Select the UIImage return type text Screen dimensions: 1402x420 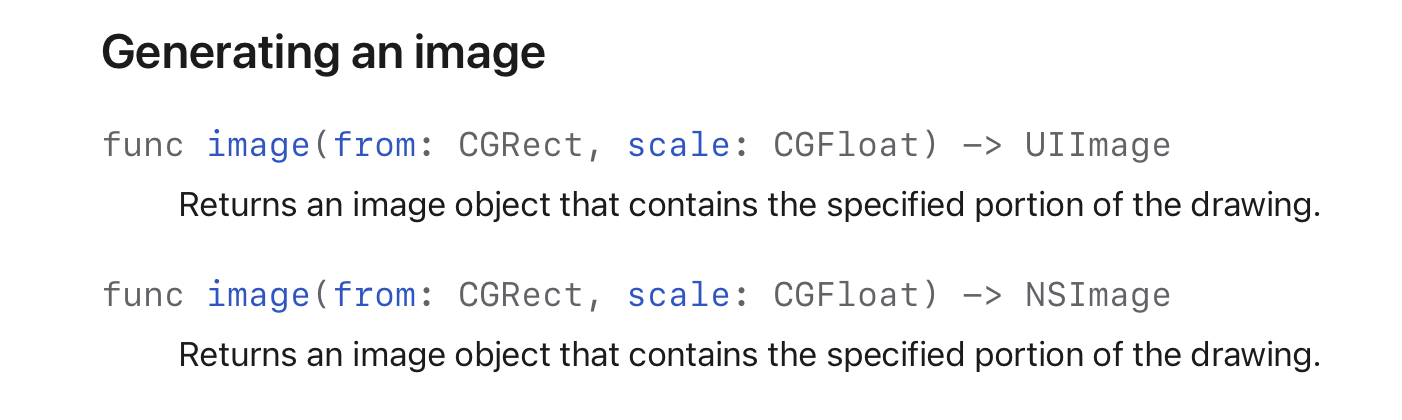click(1097, 146)
